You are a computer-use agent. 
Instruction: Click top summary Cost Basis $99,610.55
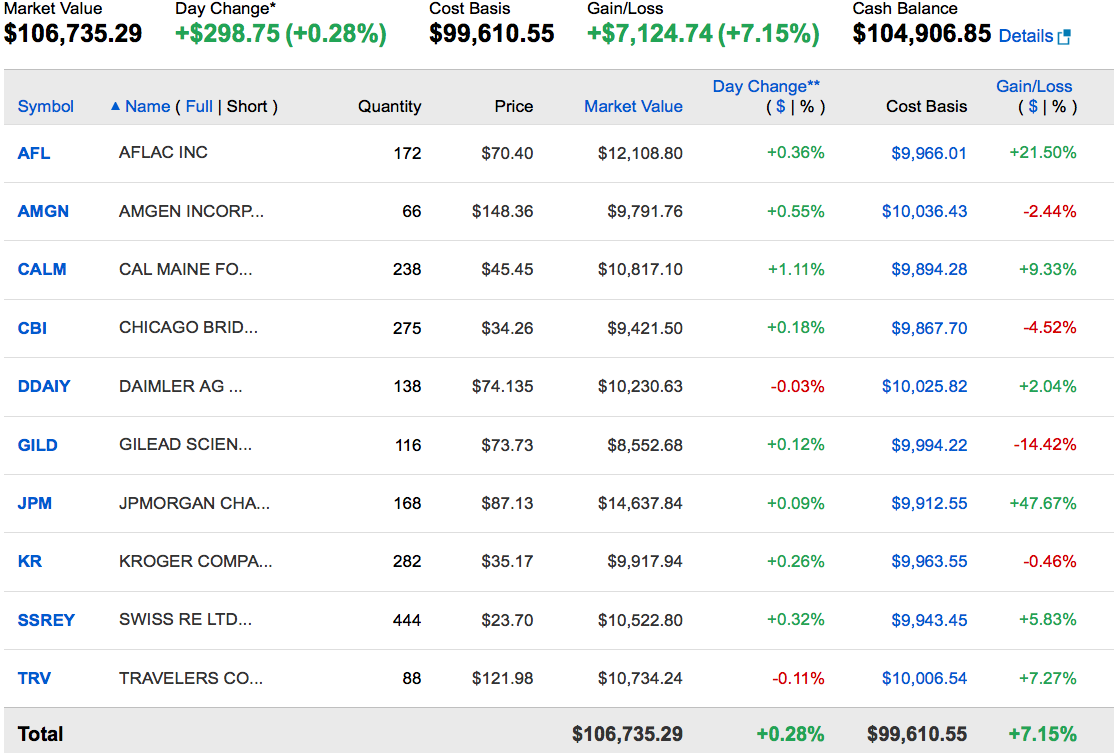pos(492,33)
